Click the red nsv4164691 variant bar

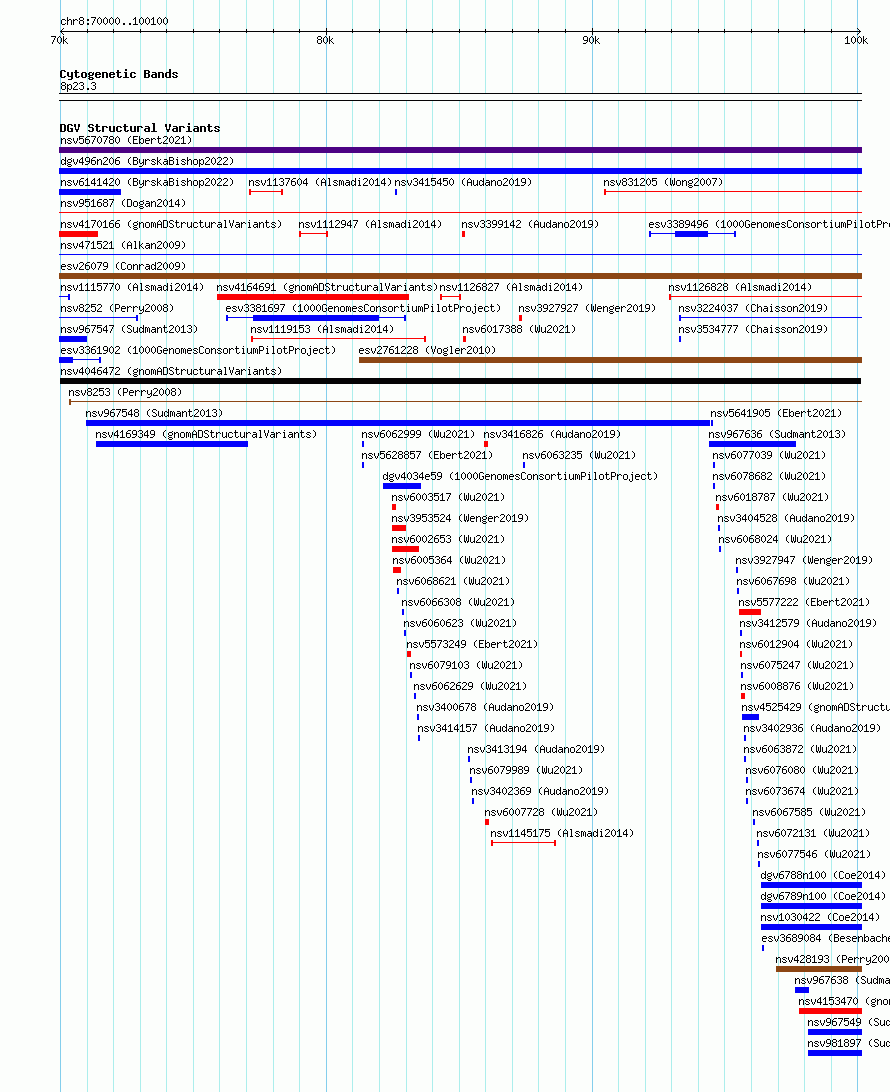point(313,297)
